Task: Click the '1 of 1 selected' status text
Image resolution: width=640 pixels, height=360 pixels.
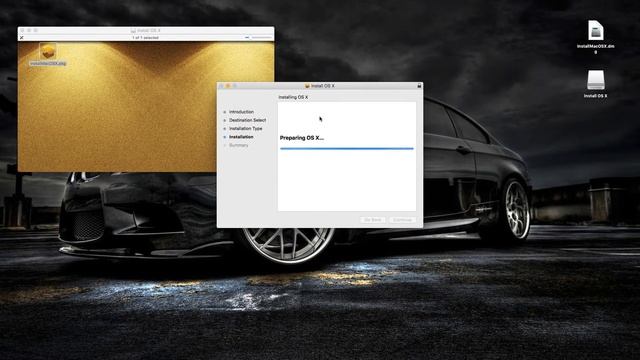Action: 145,38
